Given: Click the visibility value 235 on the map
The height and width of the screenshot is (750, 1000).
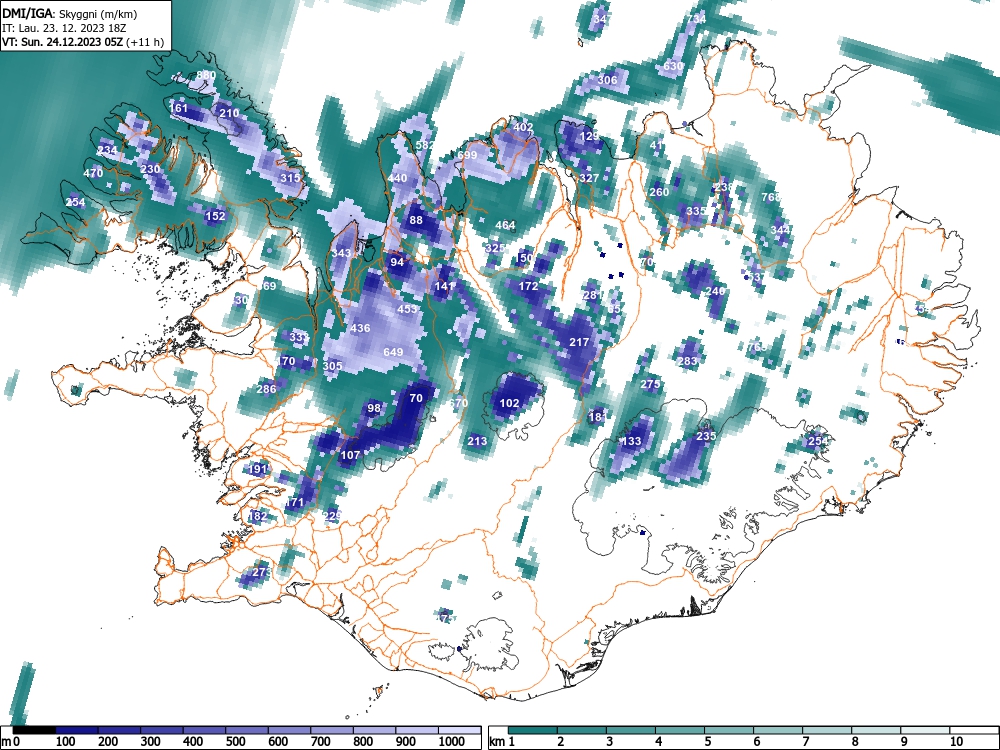Looking at the screenshot, I should (706, 436).
